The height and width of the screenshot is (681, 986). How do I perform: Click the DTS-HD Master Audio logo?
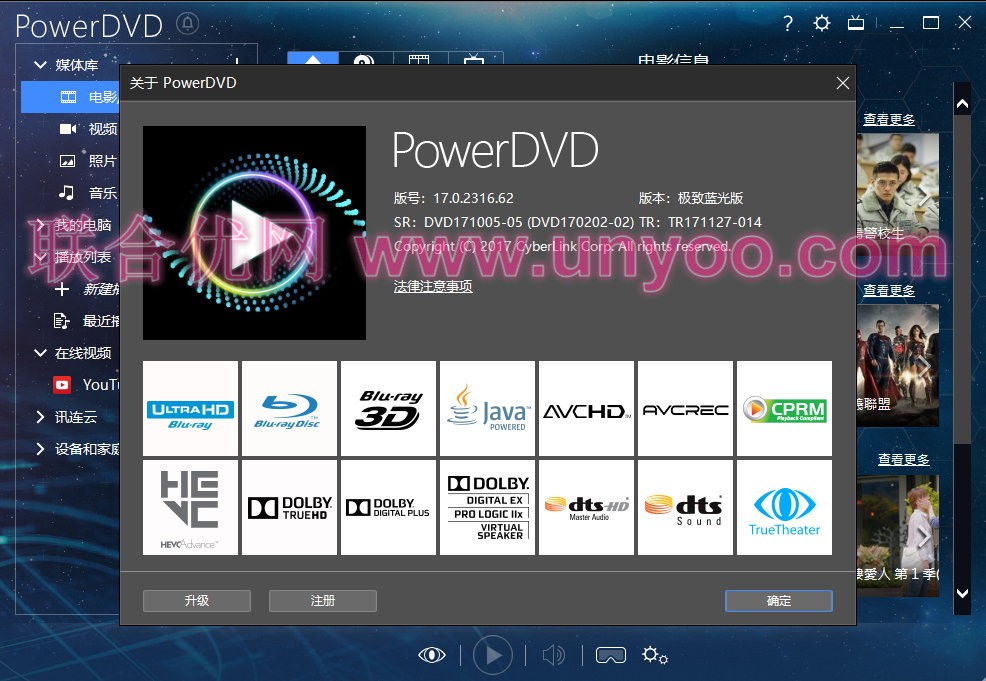click(586, 507)
